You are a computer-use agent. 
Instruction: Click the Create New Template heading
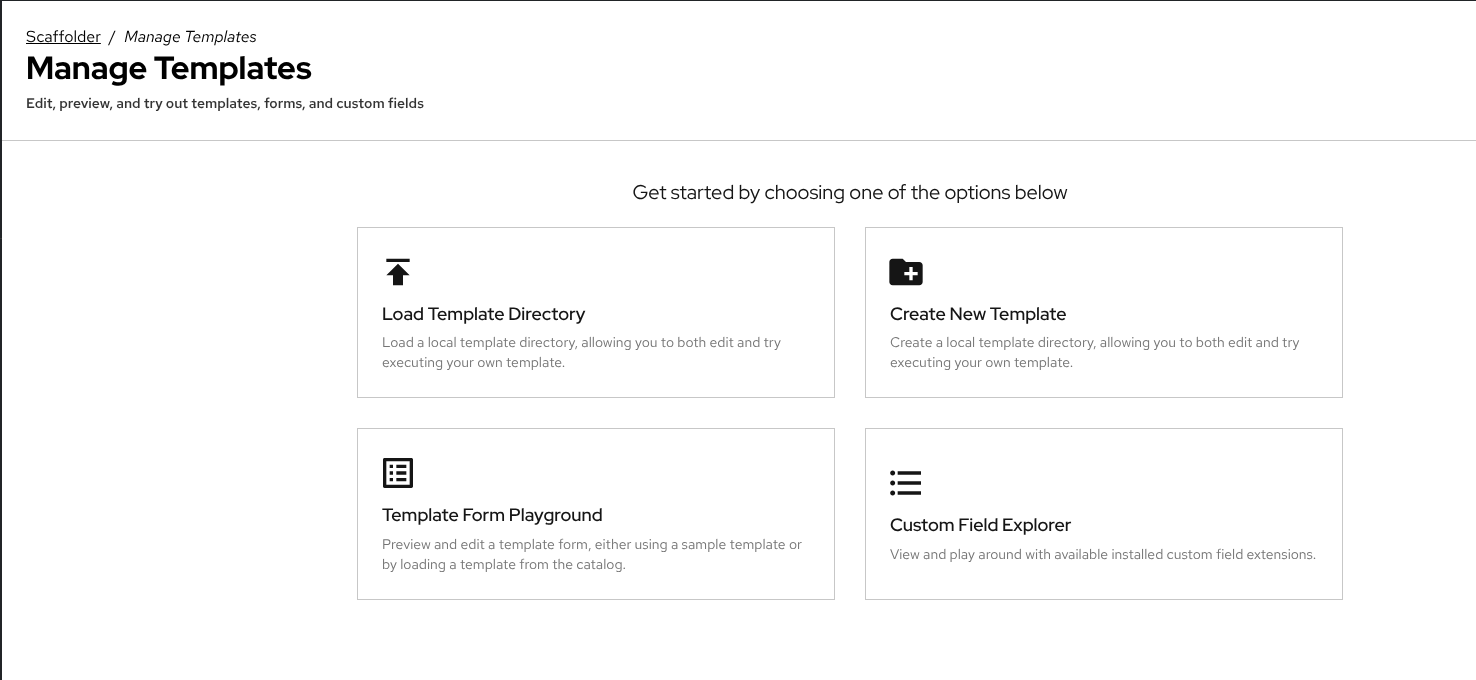point(978,314)
